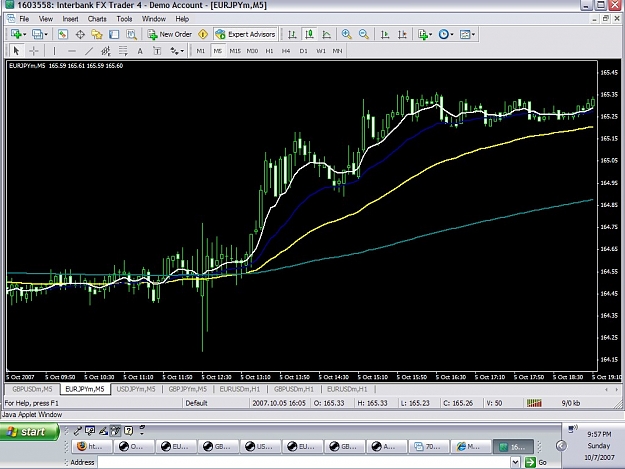Select the crosshair tool
This screenshot has height=469, width=625.
pos(34,51)
